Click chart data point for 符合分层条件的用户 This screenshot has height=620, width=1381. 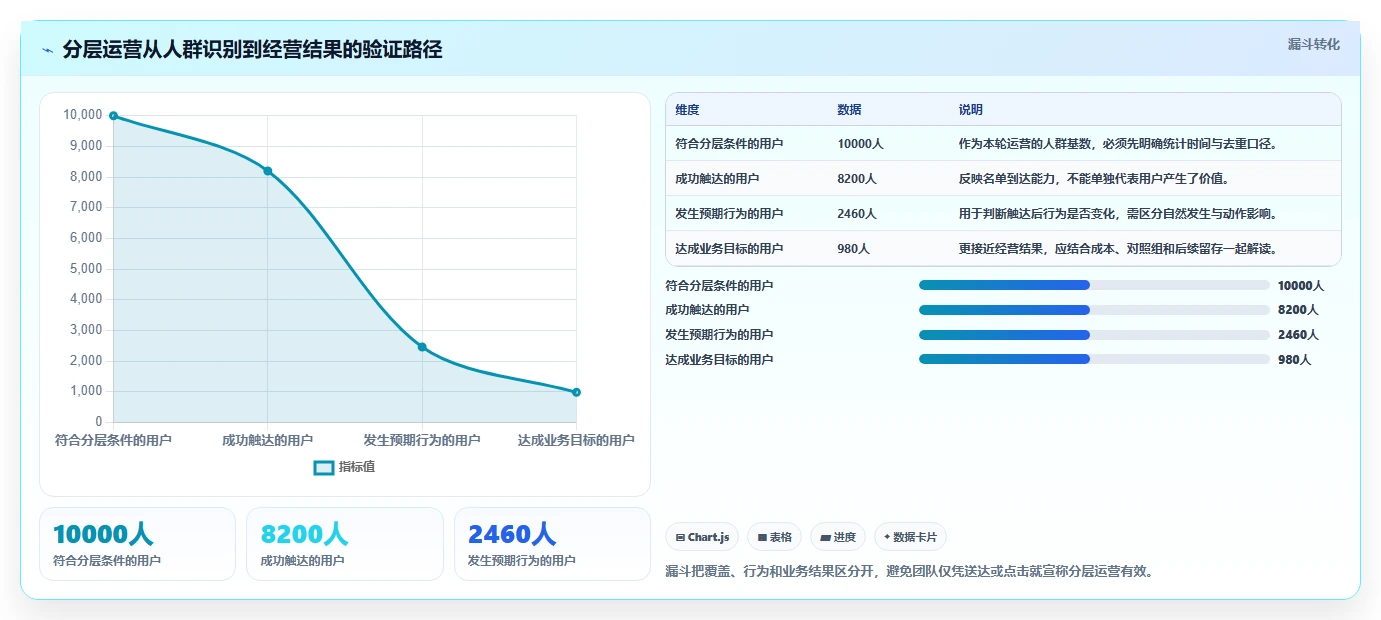click(114, 116)
